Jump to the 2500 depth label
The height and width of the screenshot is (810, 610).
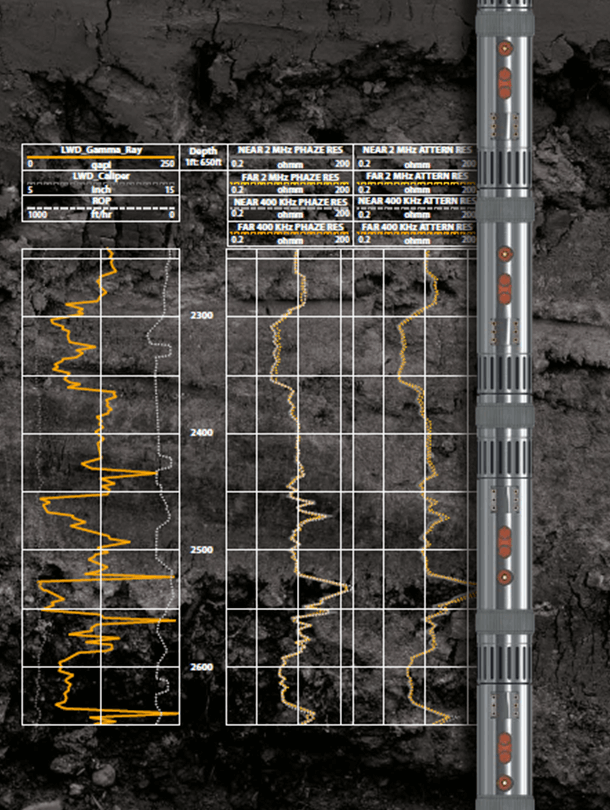[x=202, y=550]
